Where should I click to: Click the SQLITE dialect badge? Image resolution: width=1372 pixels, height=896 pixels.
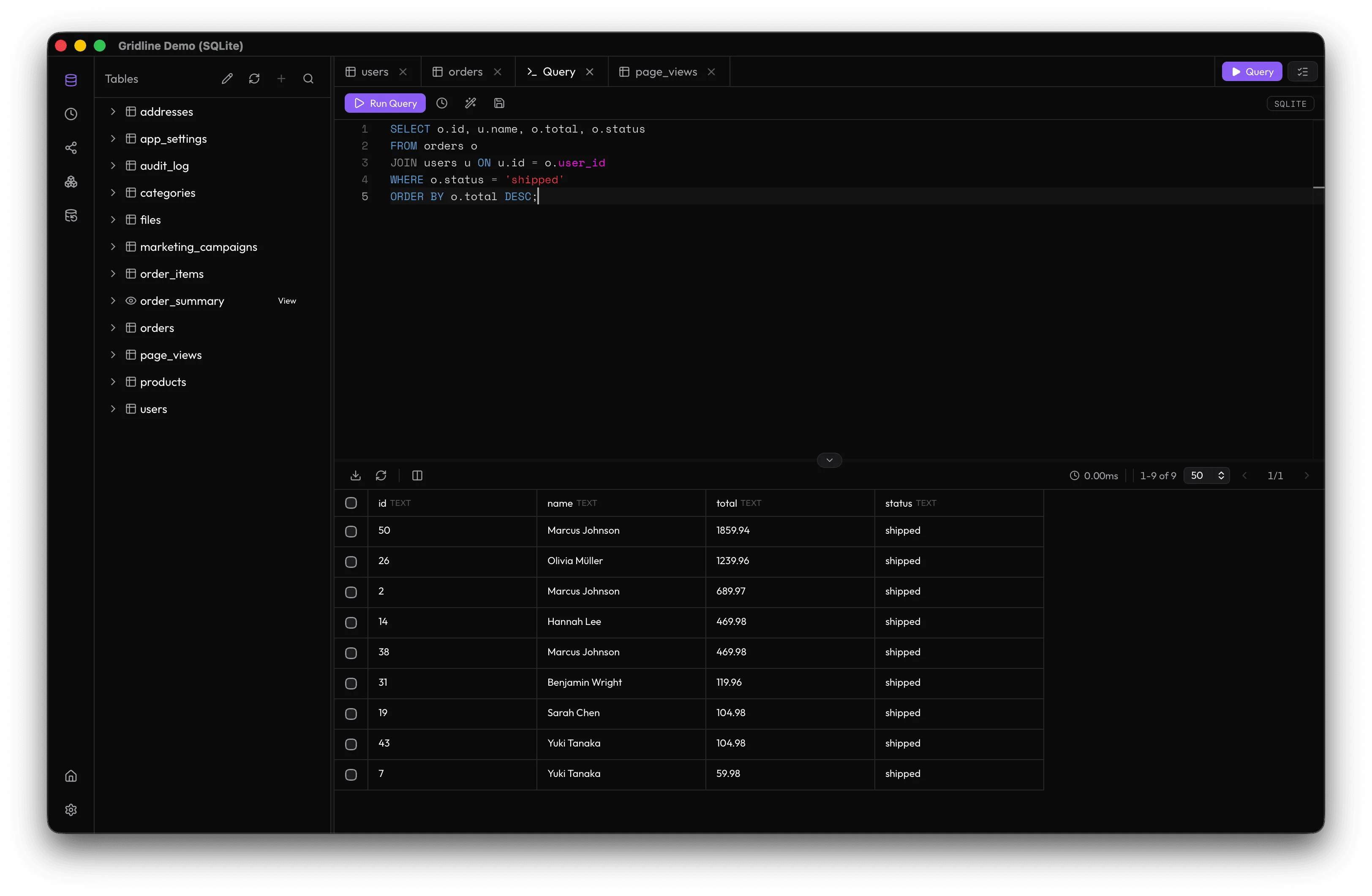pos(1290,104)
